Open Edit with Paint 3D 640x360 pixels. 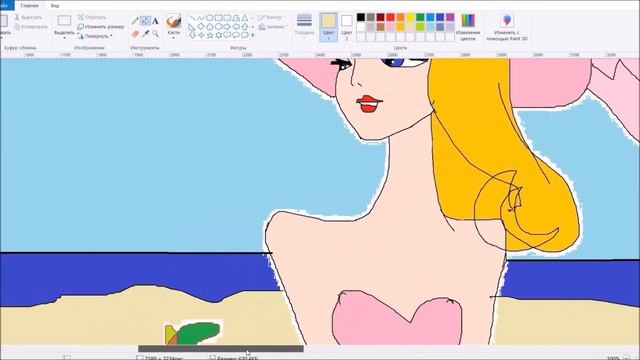point(507,27)
